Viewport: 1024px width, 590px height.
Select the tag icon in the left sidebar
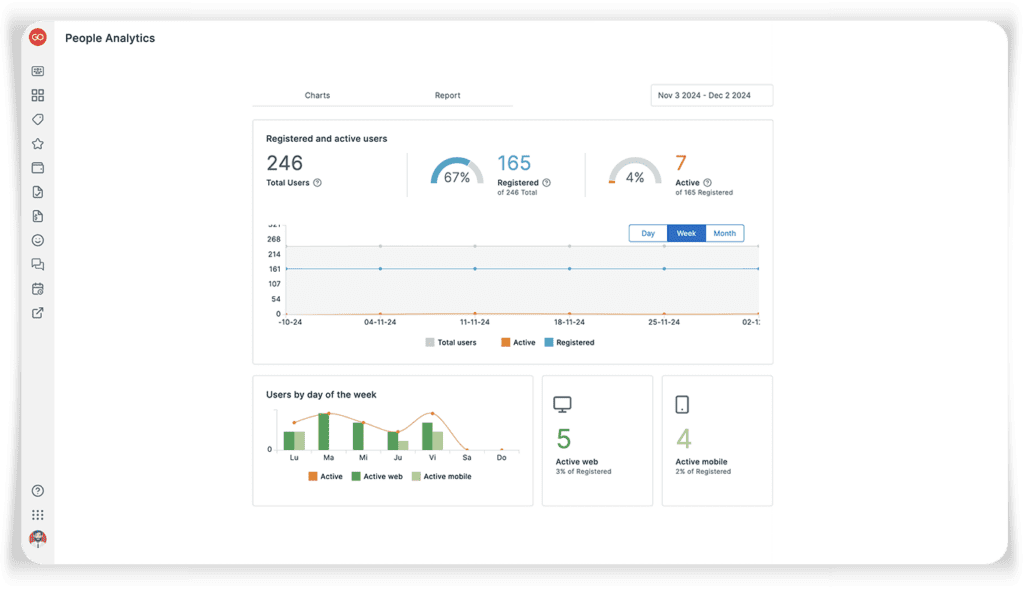click(x=37, y=119)
